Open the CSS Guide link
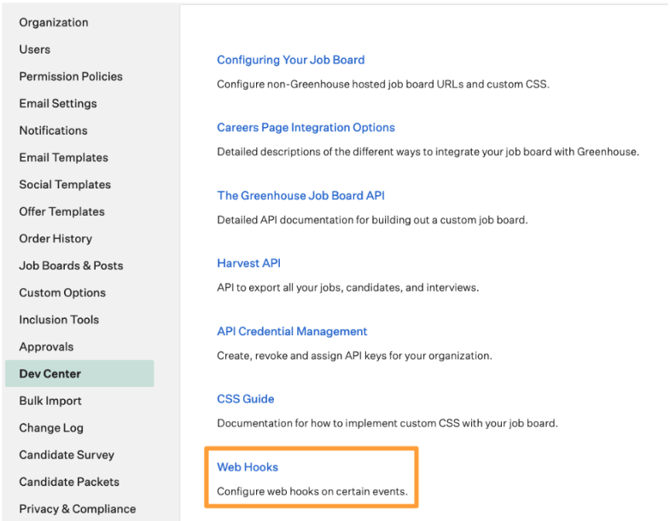670x521 pixels. (x=245, y=399)
